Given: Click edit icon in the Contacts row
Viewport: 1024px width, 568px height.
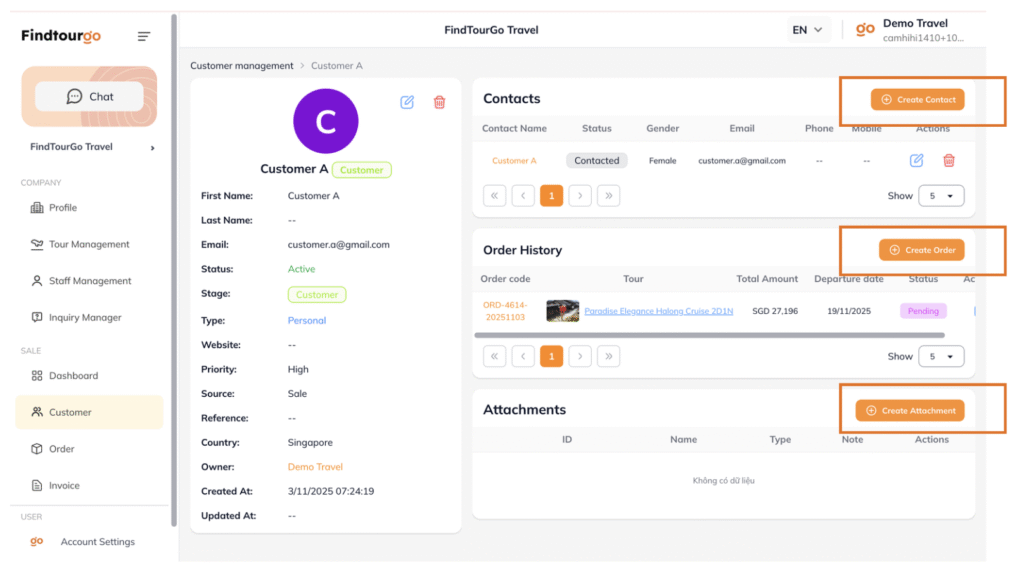Looking at the screenshot, I should [x=916, y=160].
